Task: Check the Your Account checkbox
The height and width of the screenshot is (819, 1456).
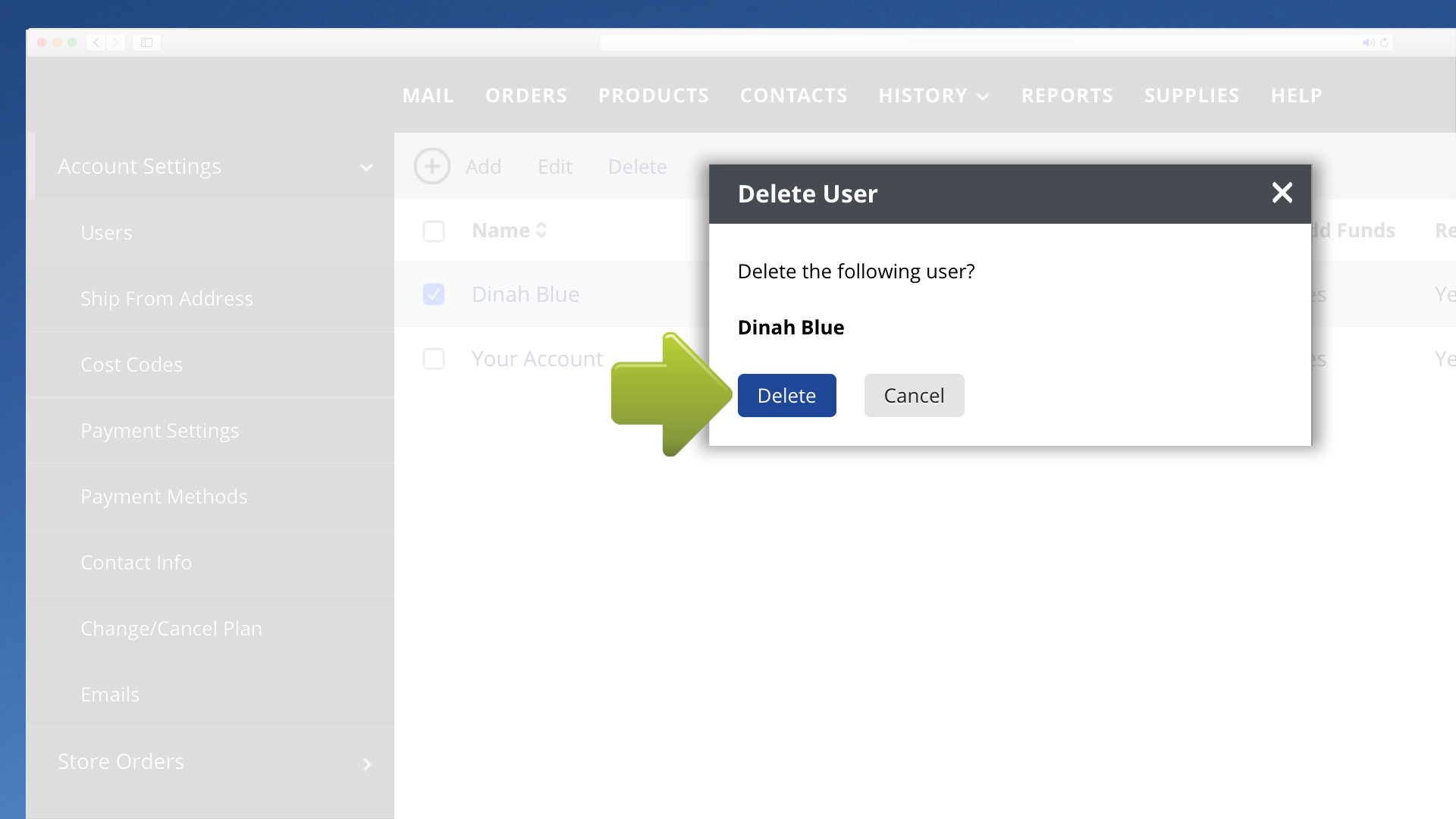Action: pyautogui.click(x=434, y=359)
